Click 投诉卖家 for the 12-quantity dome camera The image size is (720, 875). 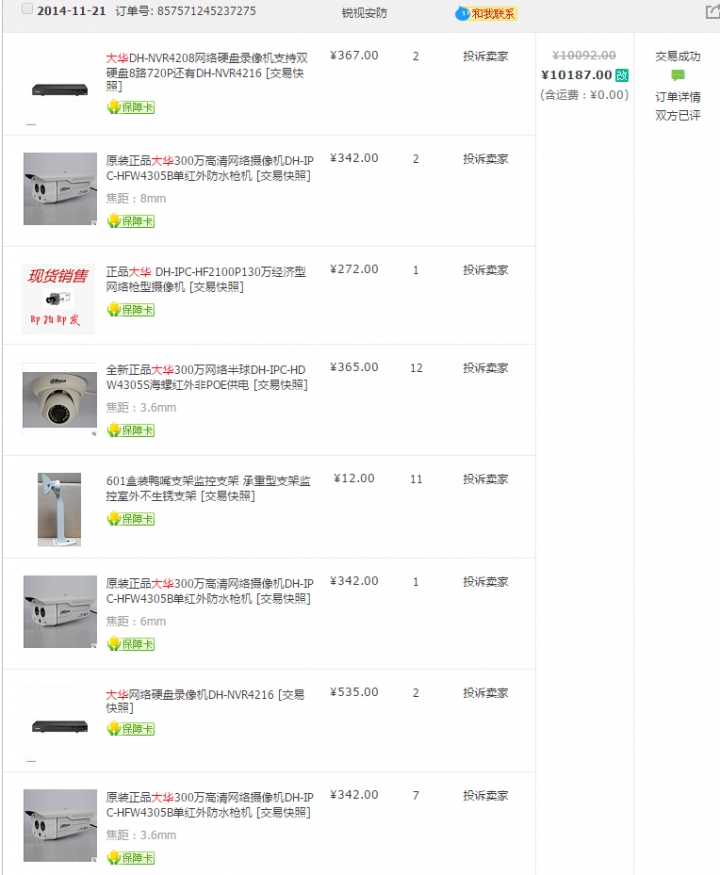486,368
